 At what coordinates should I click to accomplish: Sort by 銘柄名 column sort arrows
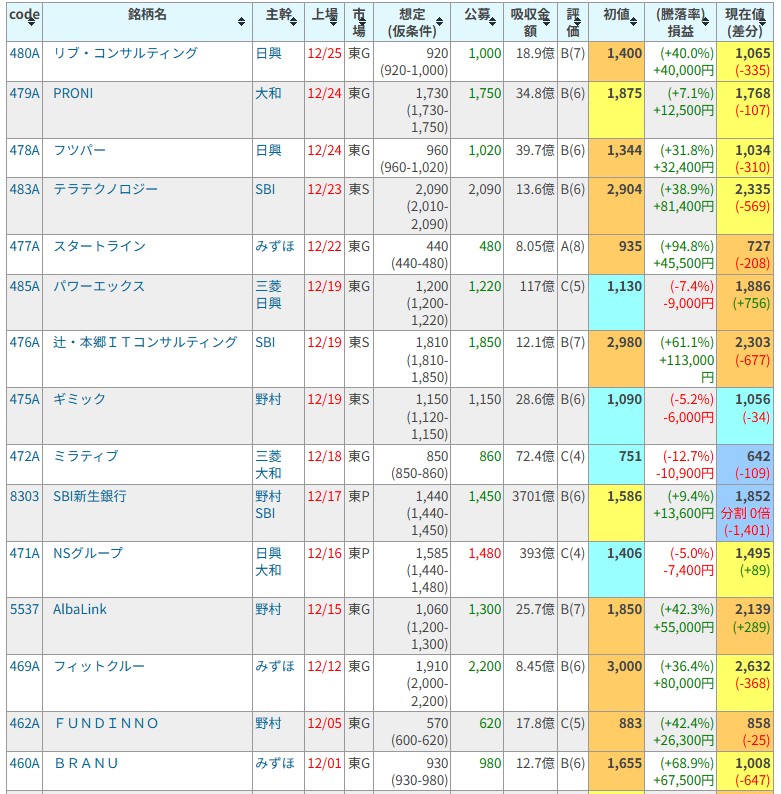pyautogui.click(x=241, y=21)
